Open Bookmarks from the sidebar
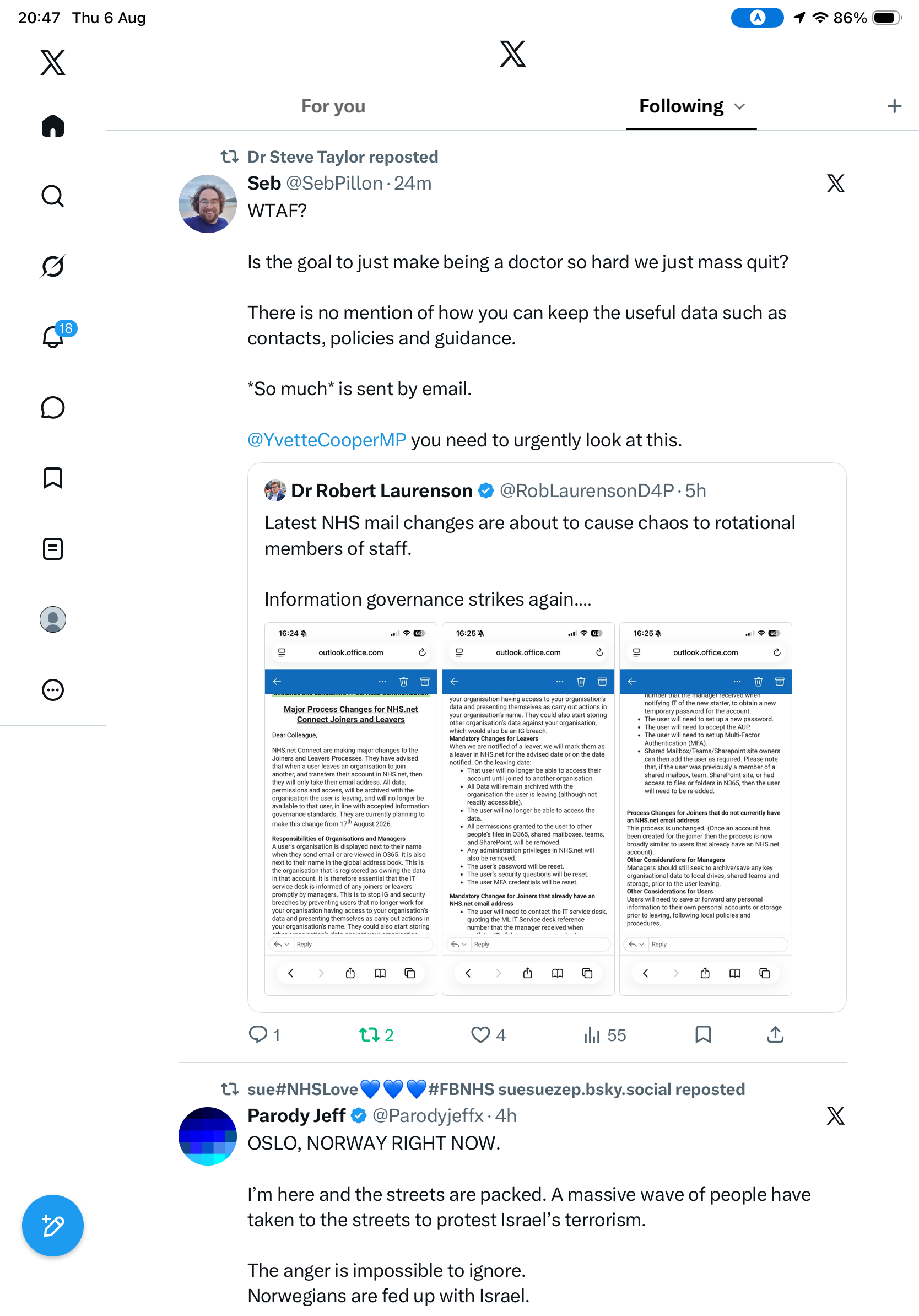 pyautogui.click(x=53, y=478)
